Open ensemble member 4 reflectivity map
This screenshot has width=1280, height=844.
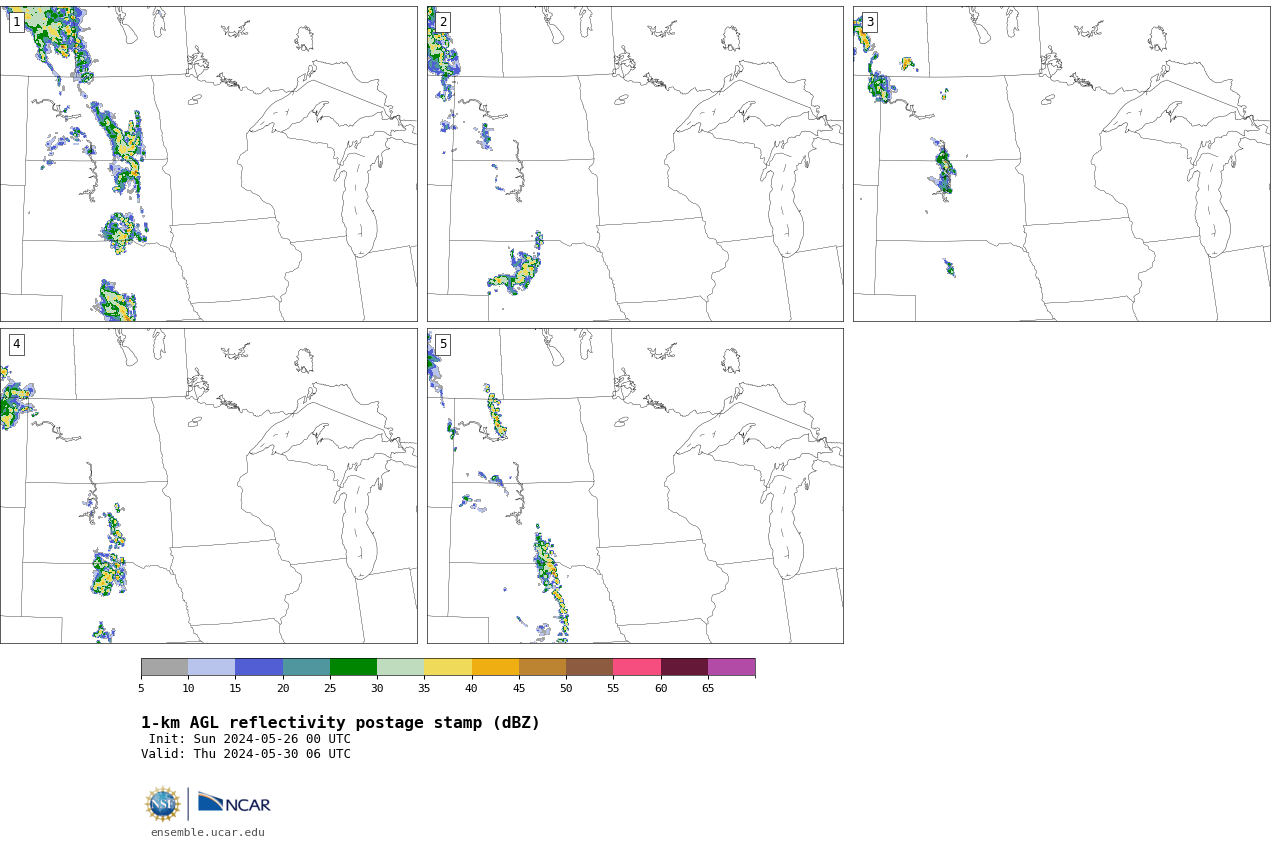[x=208, y=486]
